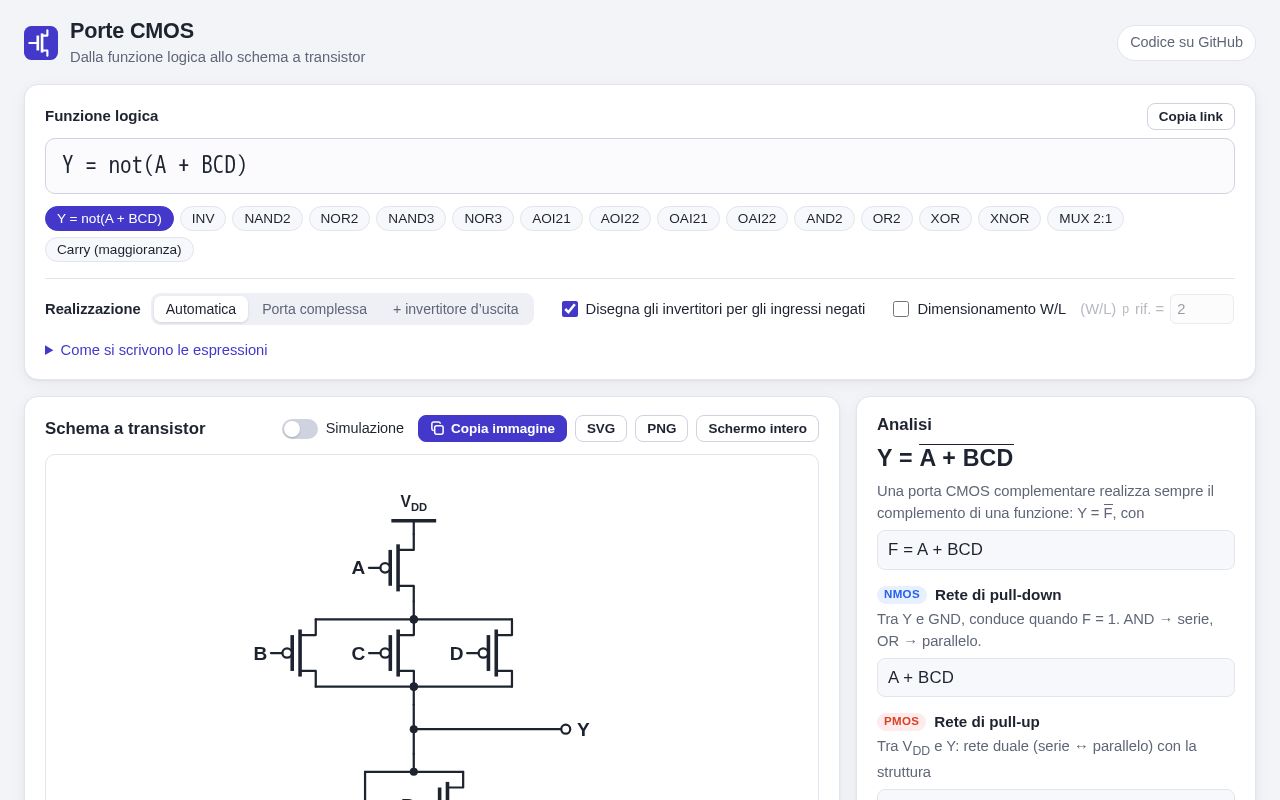1280x800 pixels.
Task: Click the PMOS transistor labeled A
Action: point(395,568)
